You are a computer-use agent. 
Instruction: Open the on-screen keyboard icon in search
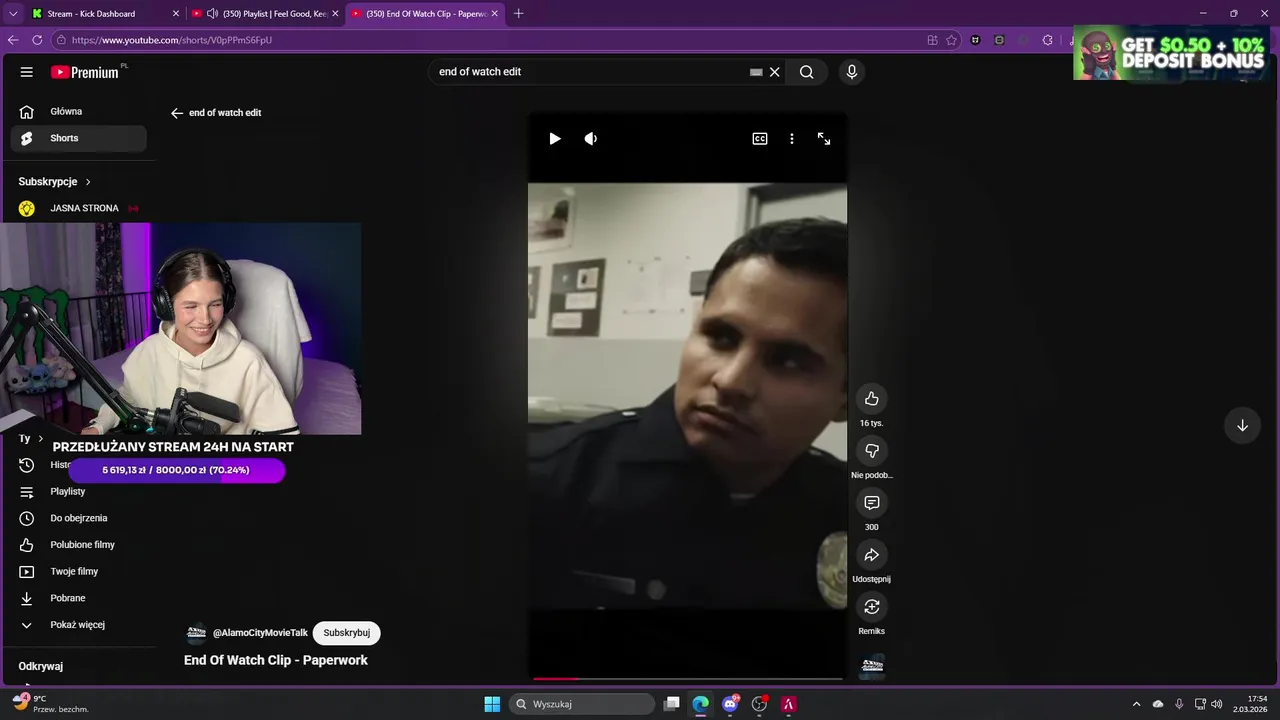point(756,72)
